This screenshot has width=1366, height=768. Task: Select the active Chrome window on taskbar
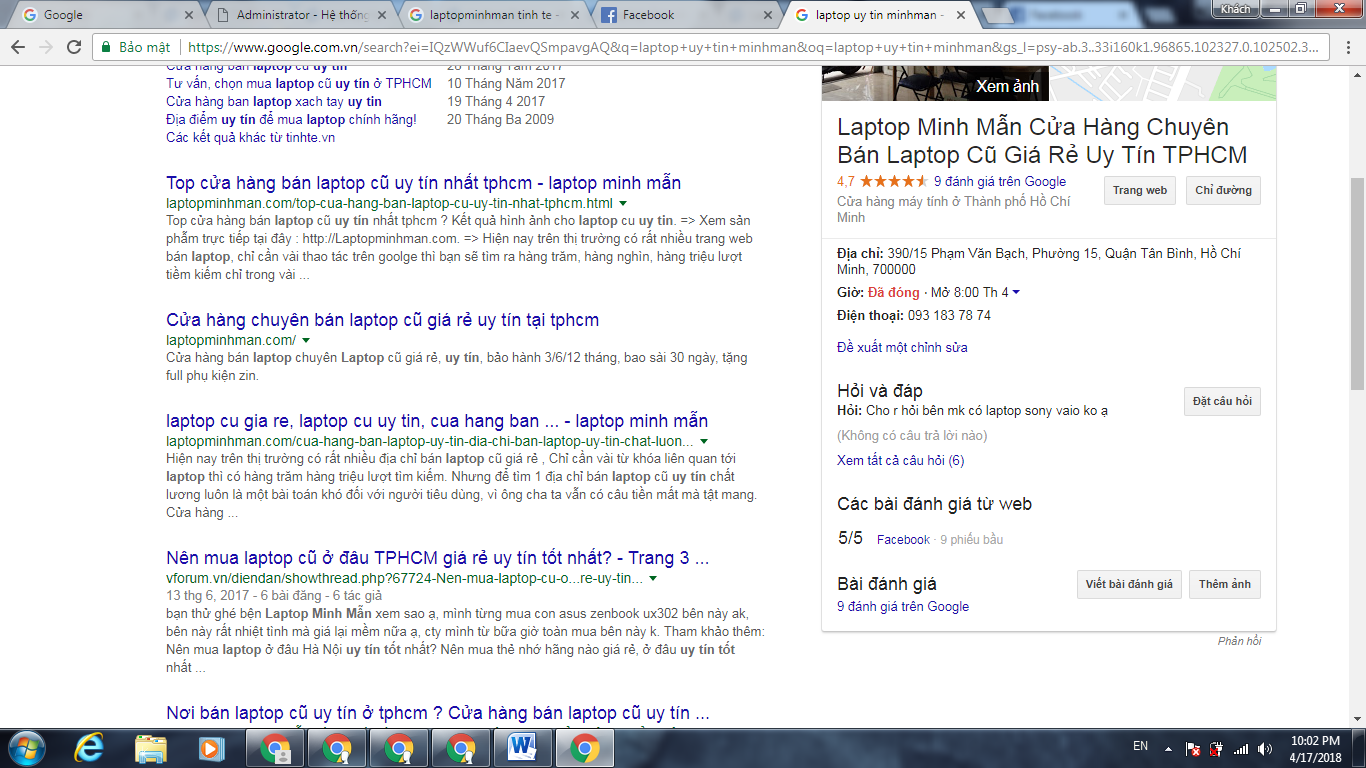[x=585, y=748]
